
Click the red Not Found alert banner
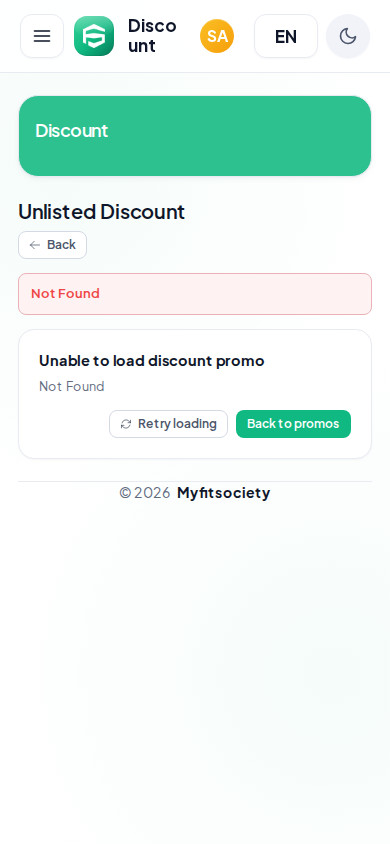195,294
